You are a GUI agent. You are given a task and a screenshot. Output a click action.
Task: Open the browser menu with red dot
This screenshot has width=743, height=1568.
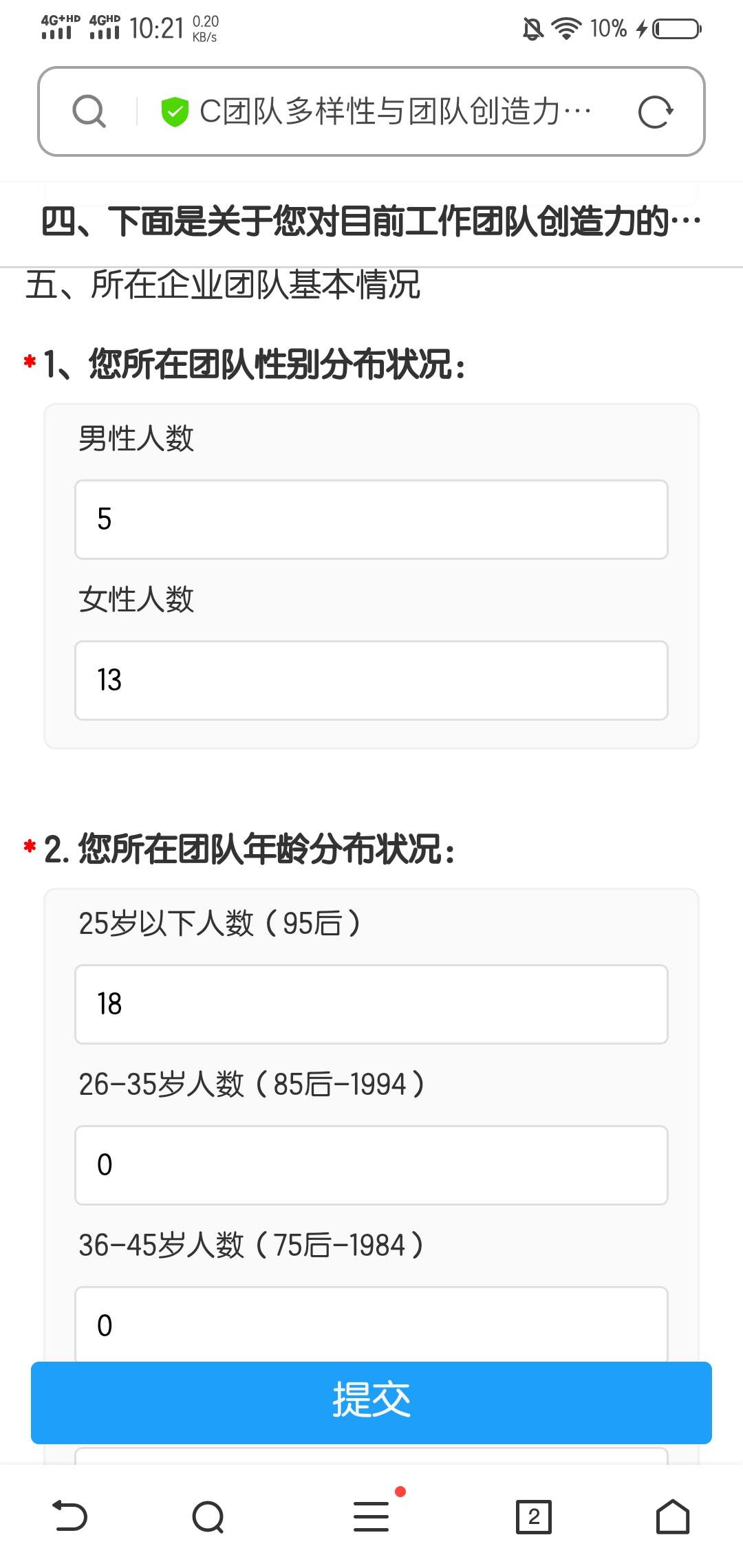pos(371,1516)
